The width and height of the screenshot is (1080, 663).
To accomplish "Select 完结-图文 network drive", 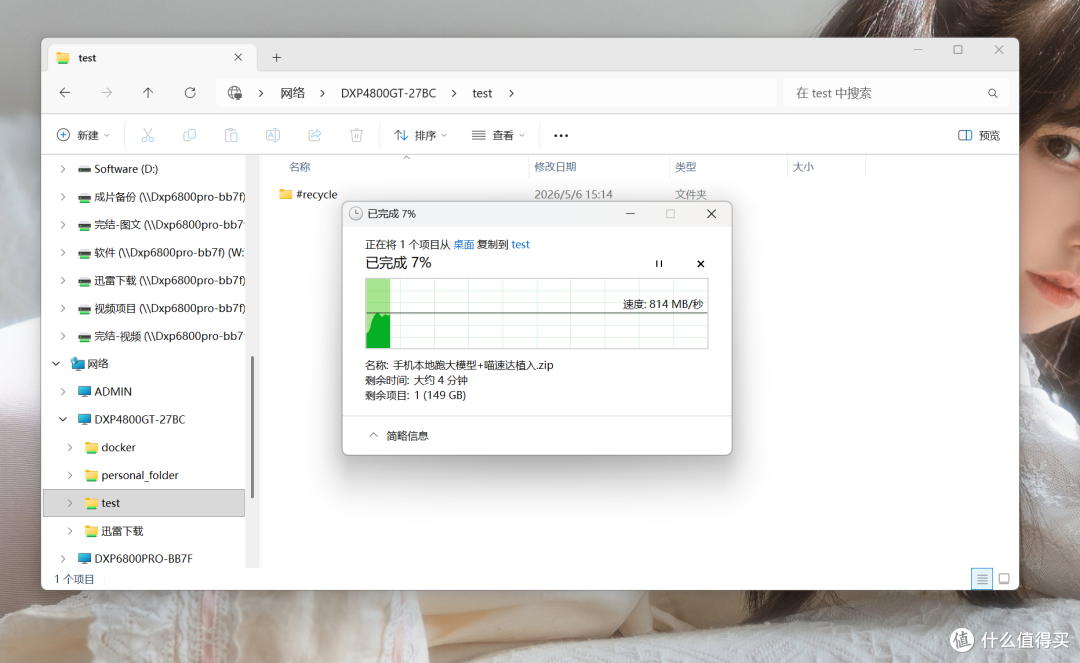I will coord(161,224).
